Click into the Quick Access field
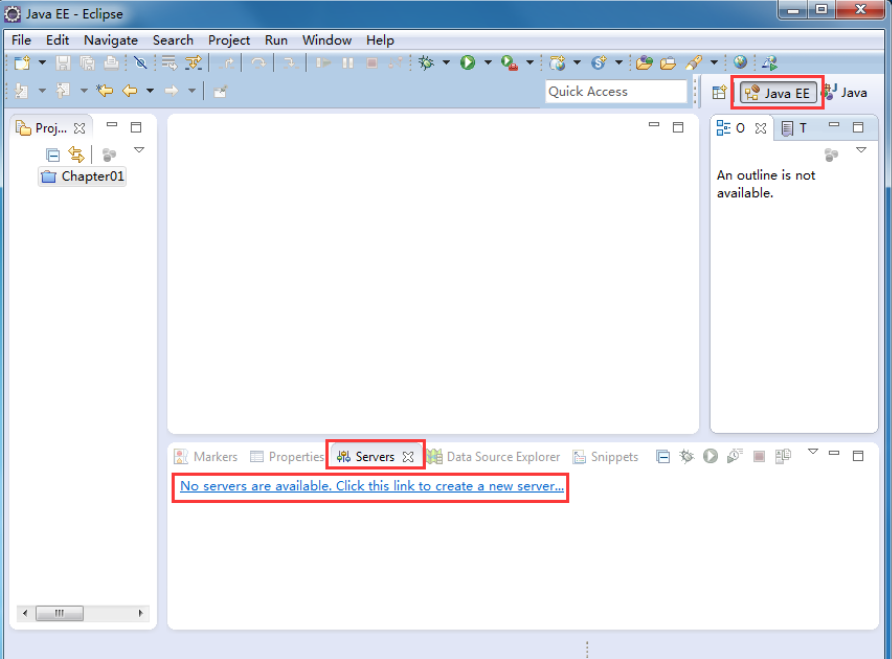Screen dimensions: 892x659 pyautogui.click(x=616, y=92)
